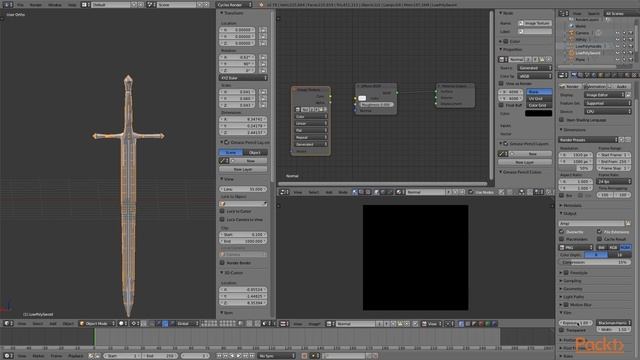This screenshot has height=360, width=640.
Task: Click the node Name field Image Texture
Action: pos(535,23)
